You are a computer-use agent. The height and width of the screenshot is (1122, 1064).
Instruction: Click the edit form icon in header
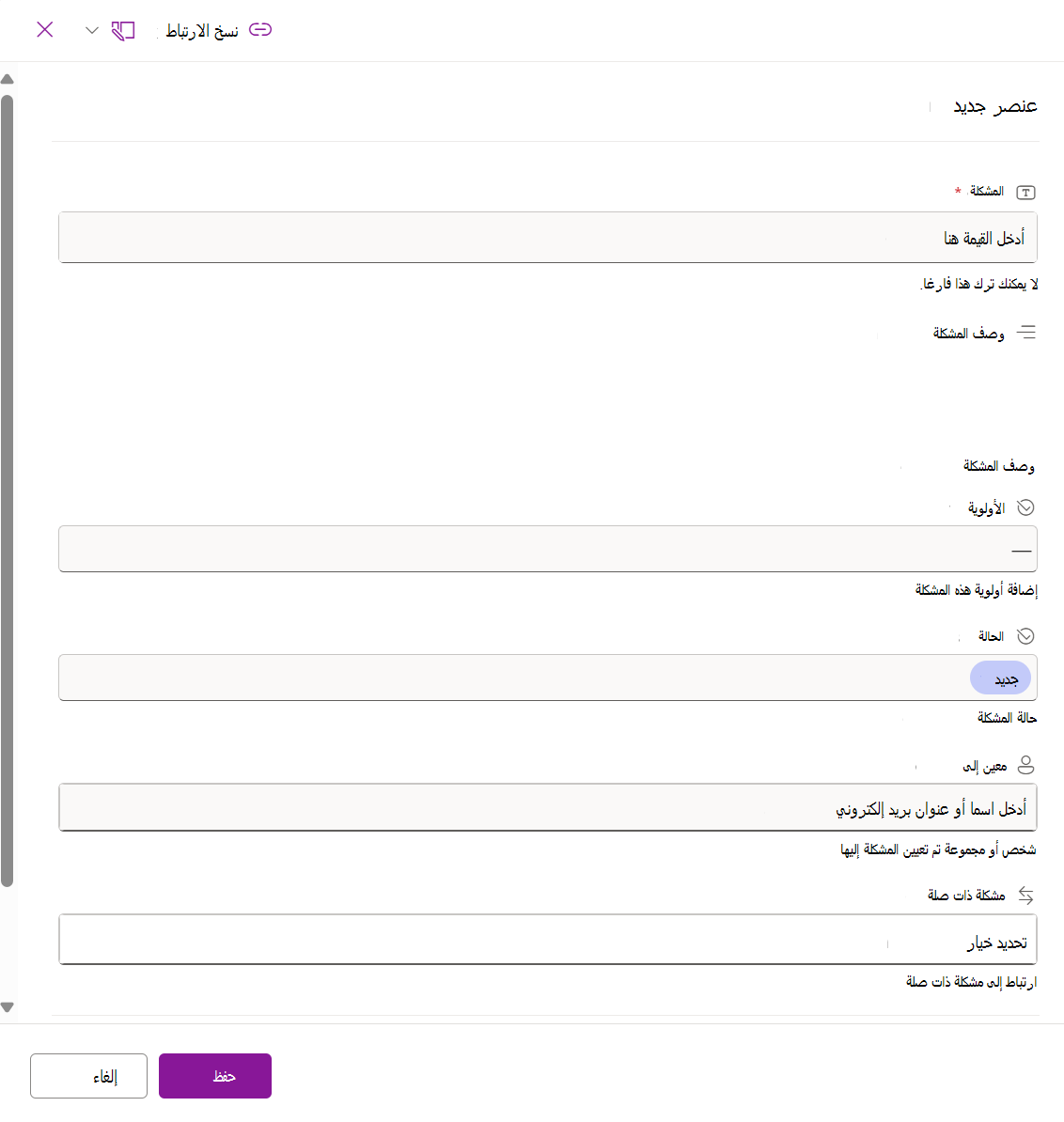(123, 31)
